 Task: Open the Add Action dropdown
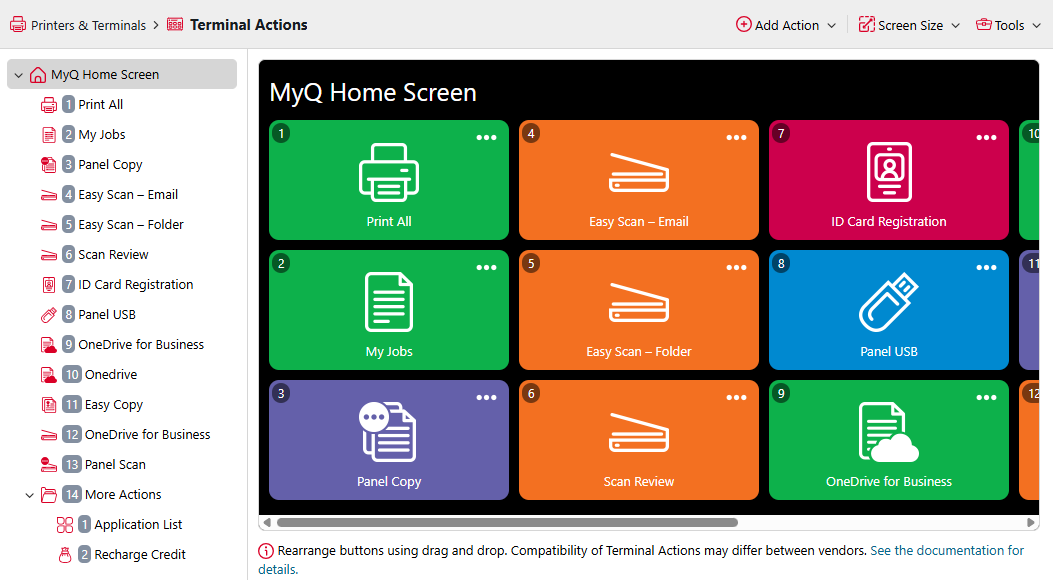coord(786,25)
